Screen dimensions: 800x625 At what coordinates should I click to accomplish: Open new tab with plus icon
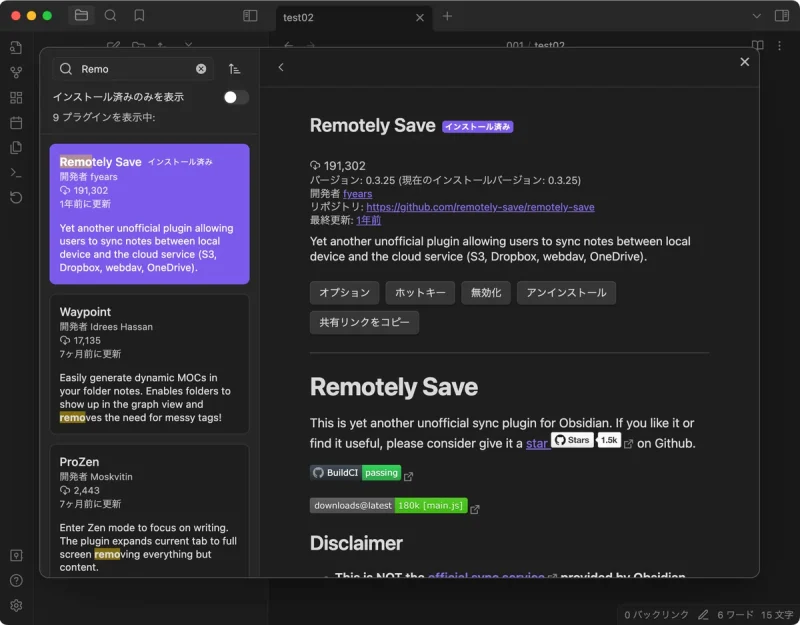pyautogui.click(x=447, y=16)
